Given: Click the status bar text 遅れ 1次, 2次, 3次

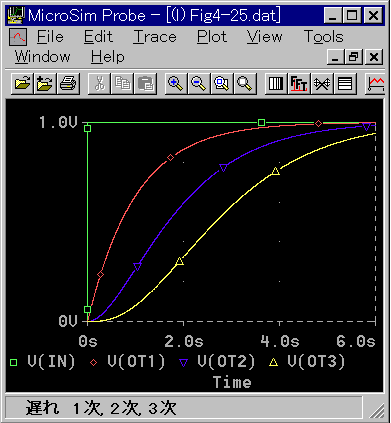Looking at the screenshot, I should [101, 408].
